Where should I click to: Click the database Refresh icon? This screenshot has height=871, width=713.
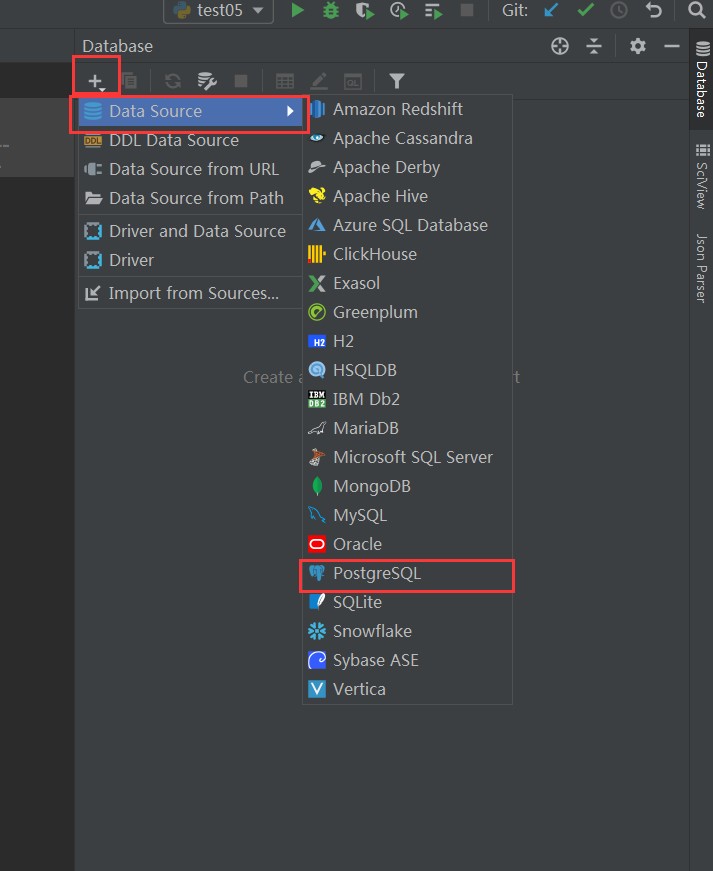click(x=173, y=81)
